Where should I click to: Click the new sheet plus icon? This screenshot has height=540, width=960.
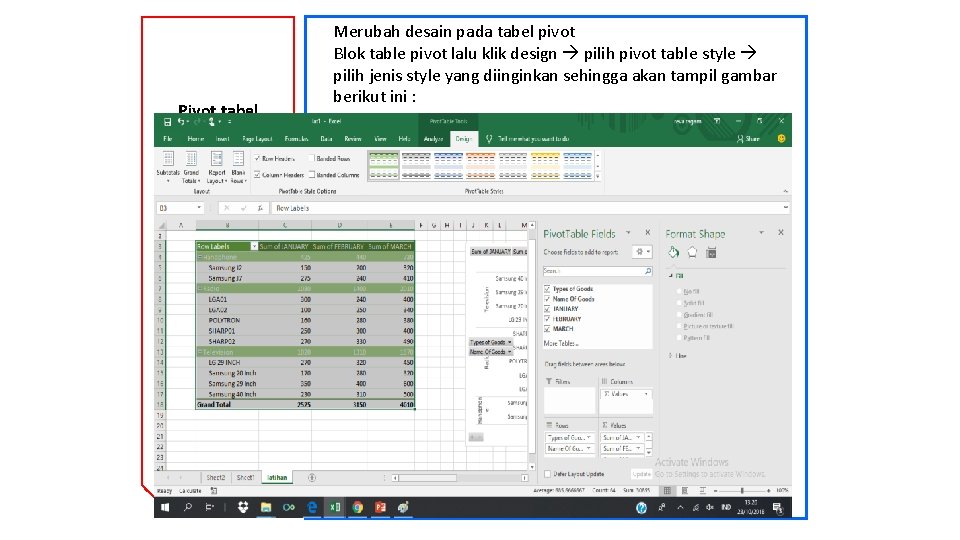(312, 478)
